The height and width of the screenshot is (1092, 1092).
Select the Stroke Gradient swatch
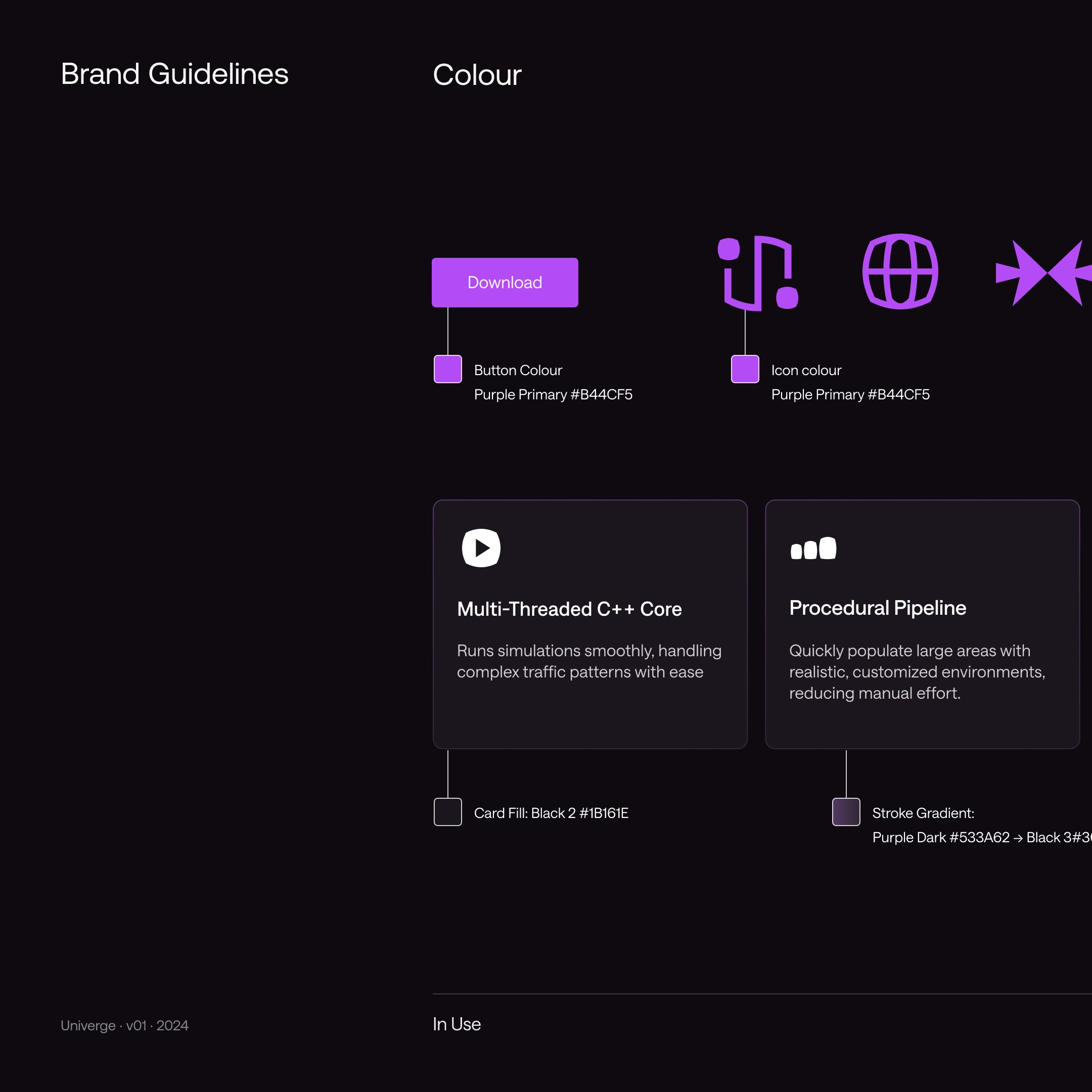(846, 811)
